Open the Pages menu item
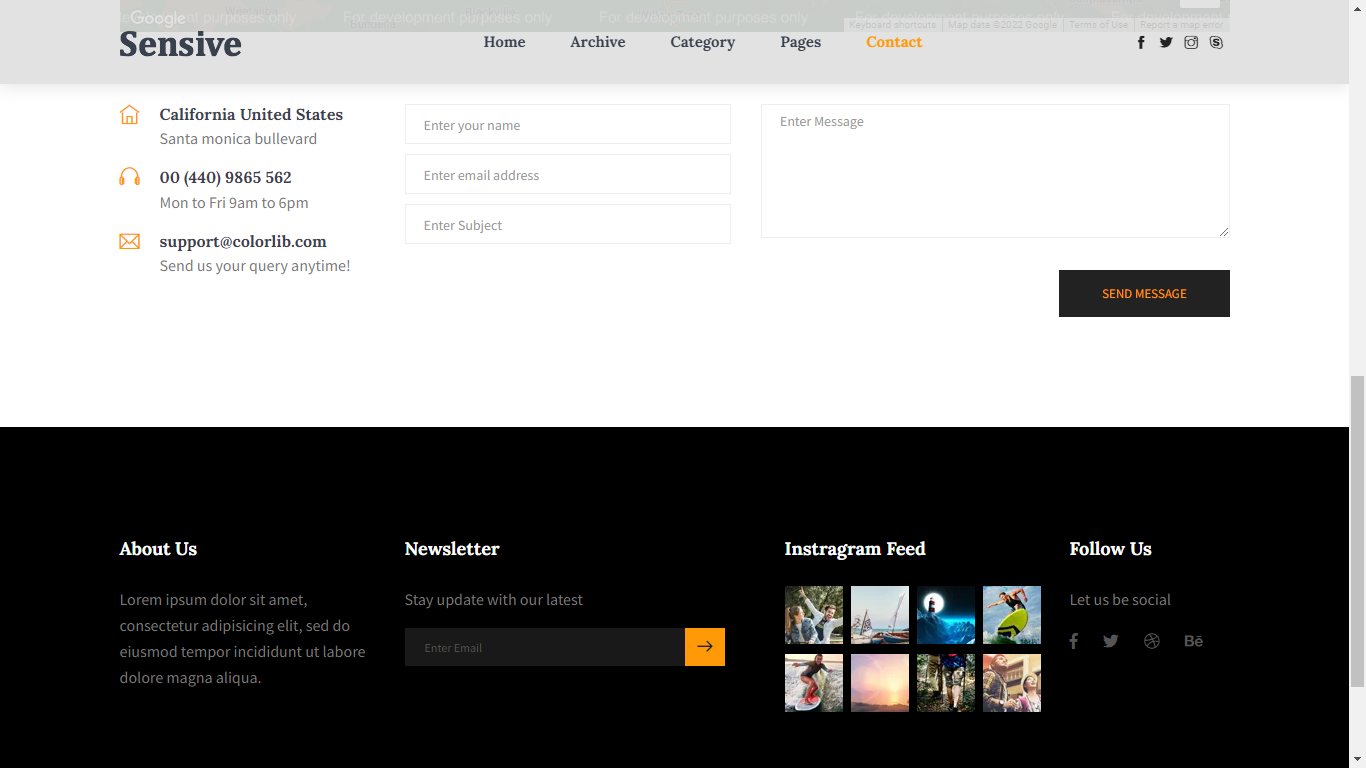The width and height of the screenshot is (1366, 768). 801,42
